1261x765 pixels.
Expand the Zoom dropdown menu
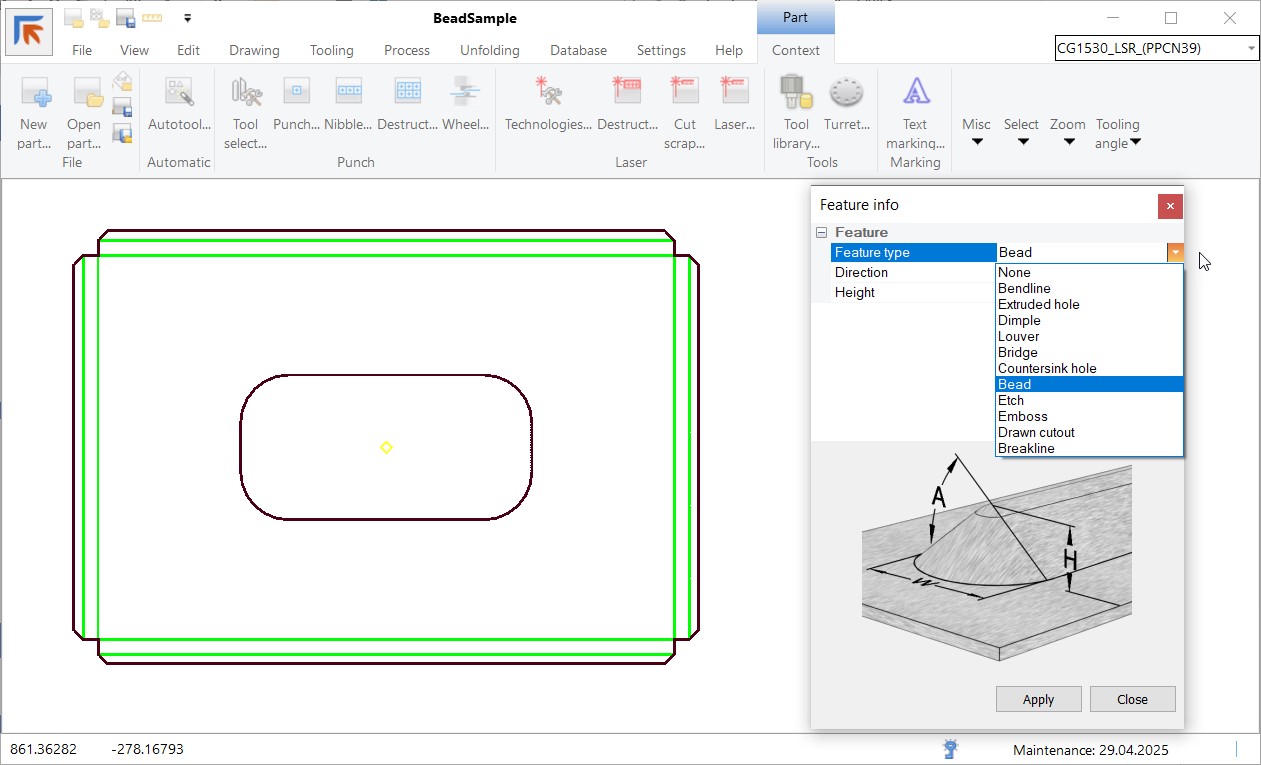pyautogui.click(x=1068, y=133)
